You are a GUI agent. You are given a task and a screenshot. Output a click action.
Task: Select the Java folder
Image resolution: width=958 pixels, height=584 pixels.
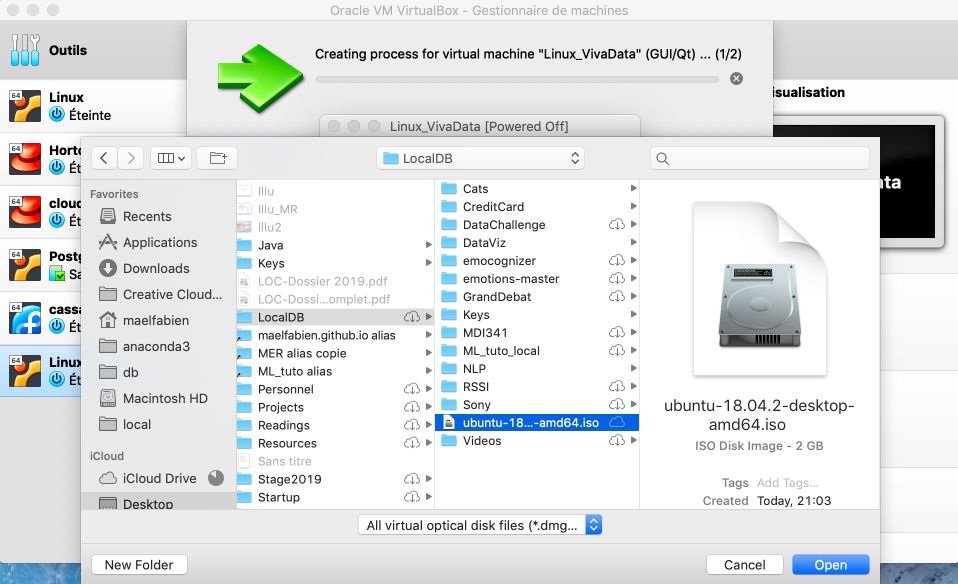[x=335, y=245]
